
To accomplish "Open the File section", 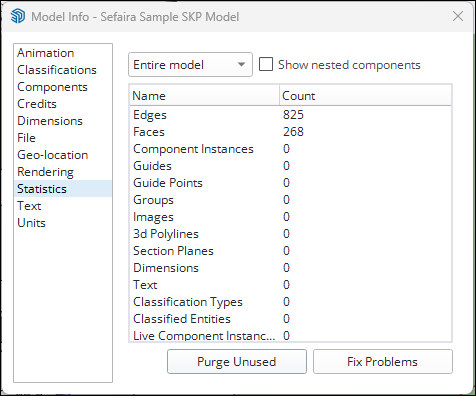I will (63, 138).
